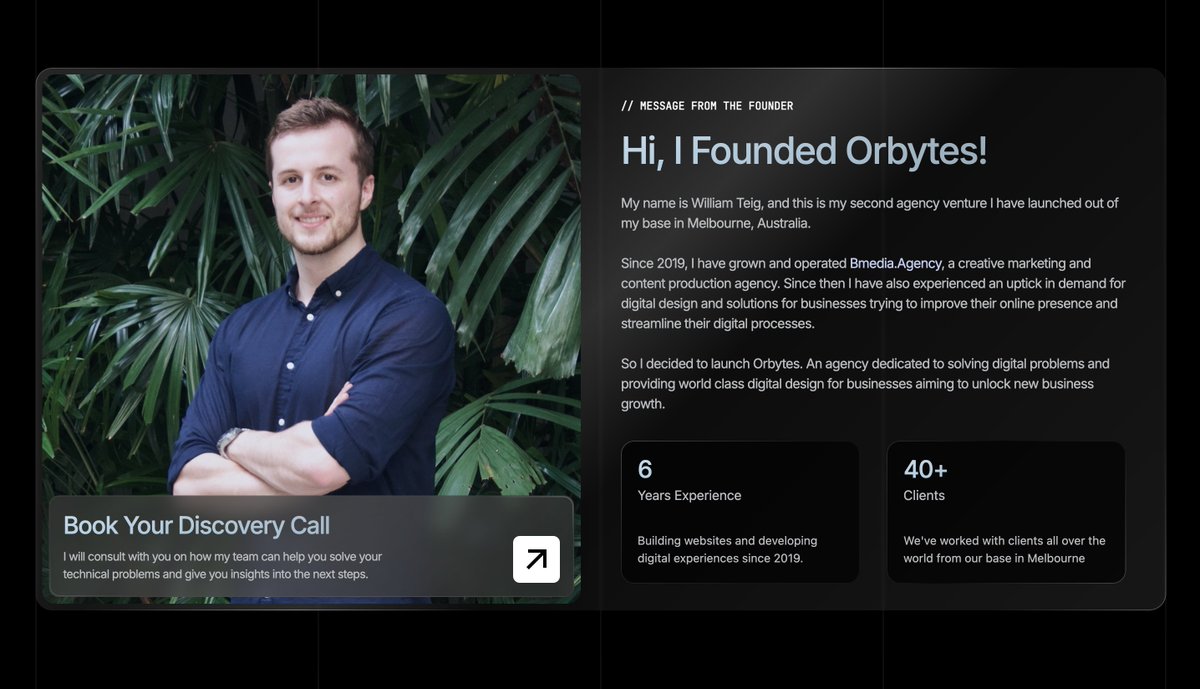
Task: Select the 40+ Clients stat card
Action: coord(1006,512)
